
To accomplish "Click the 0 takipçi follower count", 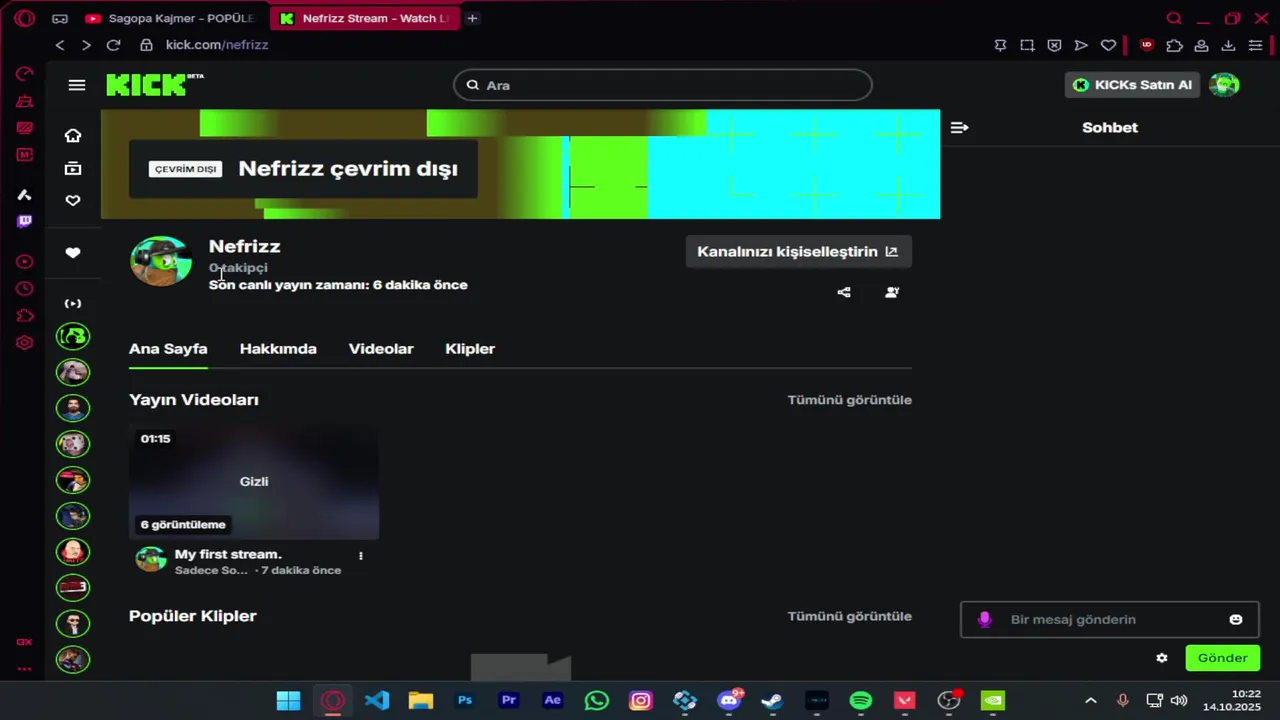I will click(x=238, y=268).
